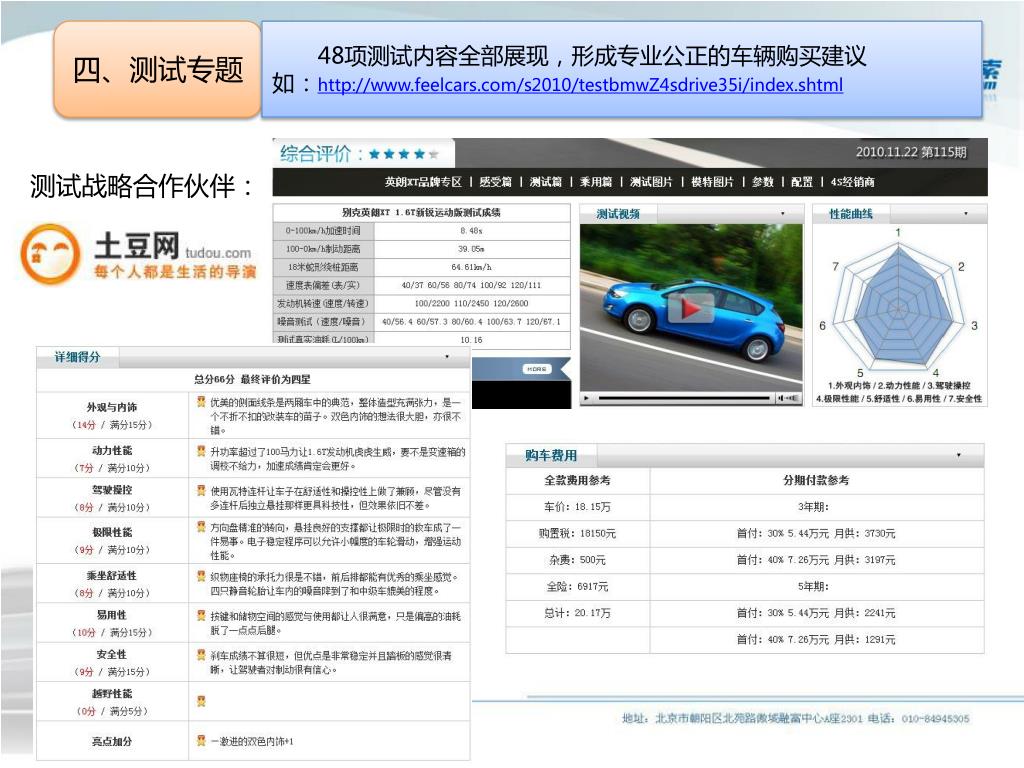1024x768 pixels.
Task: Go to the 乘用篇 section
Action: [x=596, y=182]
